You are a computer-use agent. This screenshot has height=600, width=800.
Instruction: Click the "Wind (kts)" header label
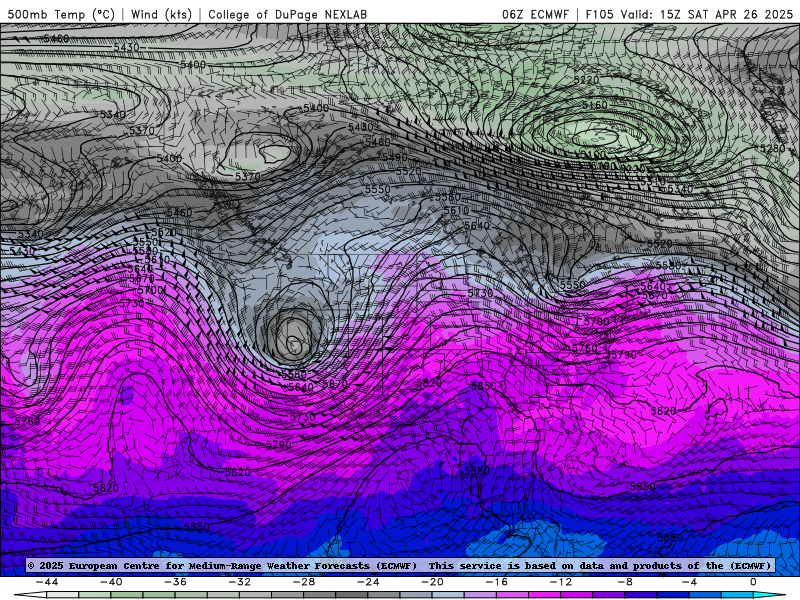(x=161, y=14)
